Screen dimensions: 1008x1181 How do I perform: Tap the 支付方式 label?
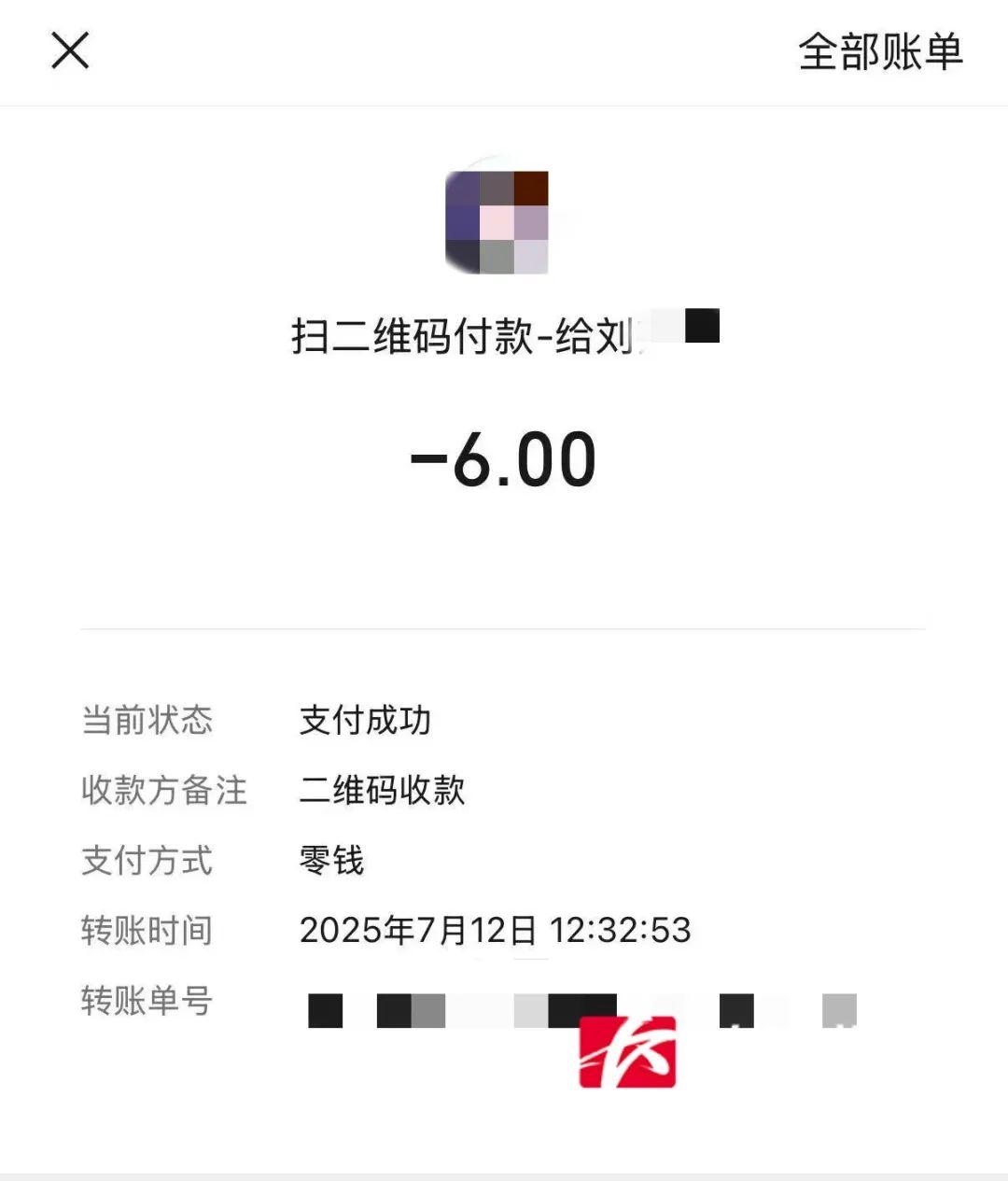click(147, 860)
